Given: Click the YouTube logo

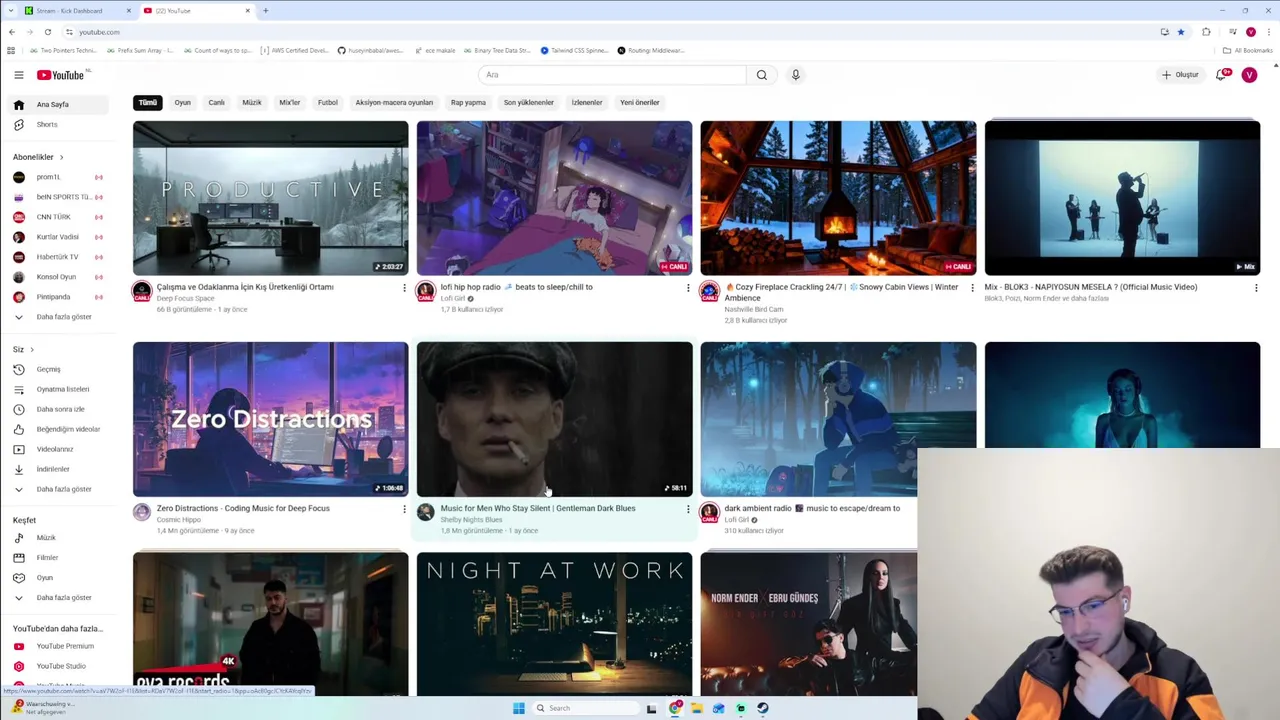Looking at the screenshot, I should (x=61, y=75).
